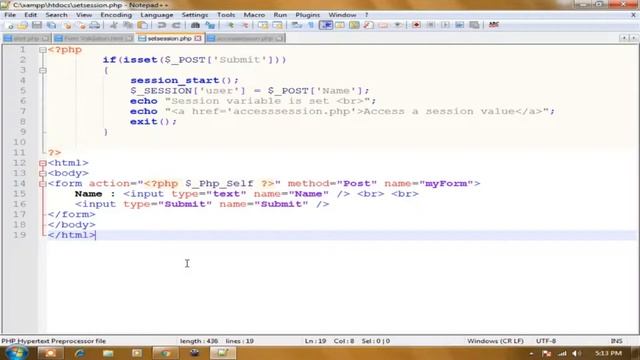This screenshot has height=360, width=640.
Task: Open the Plugins menu
Action: click(x=307, y=15)
